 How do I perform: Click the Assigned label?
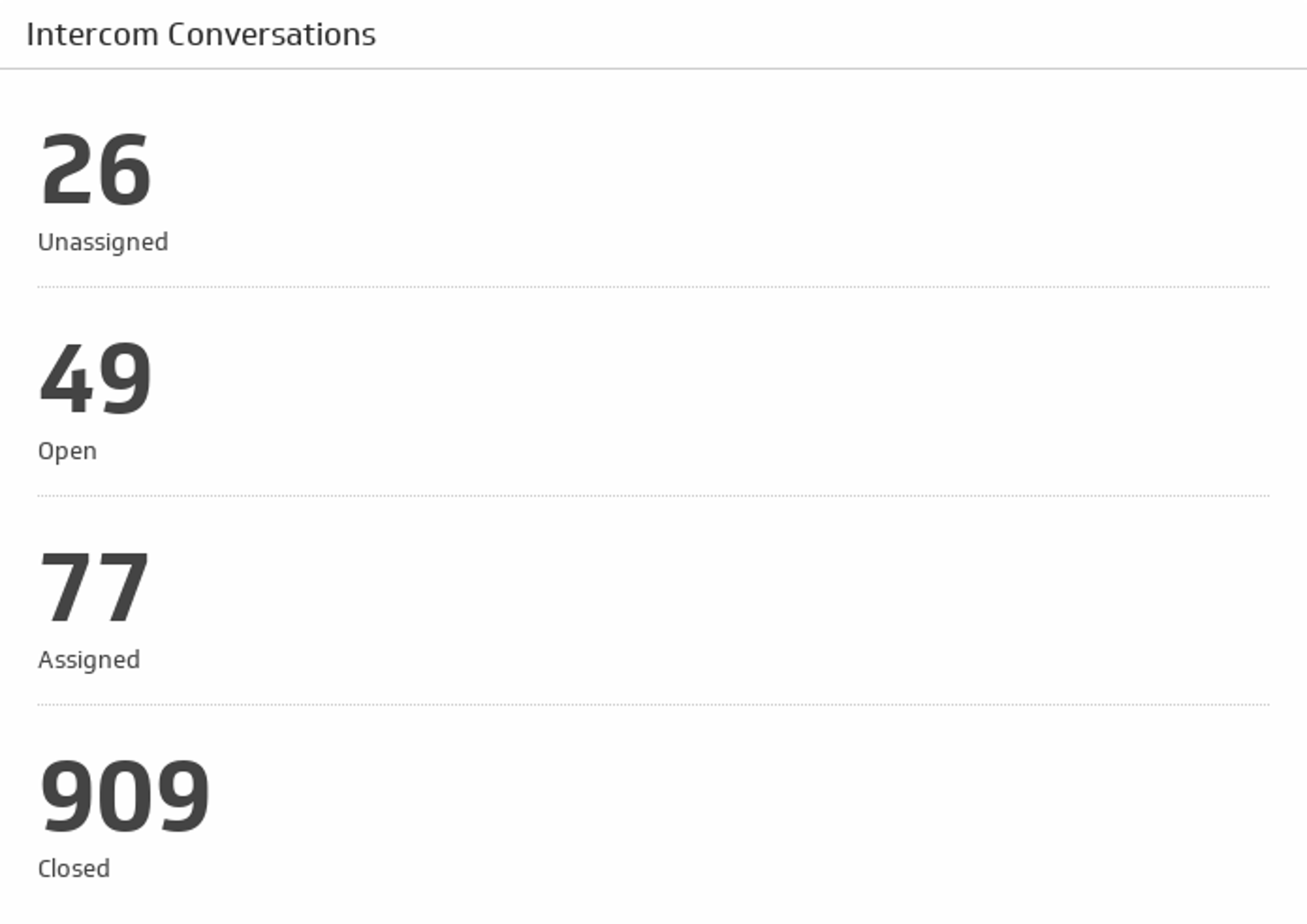pyautogui.click(x=89, y=660)
